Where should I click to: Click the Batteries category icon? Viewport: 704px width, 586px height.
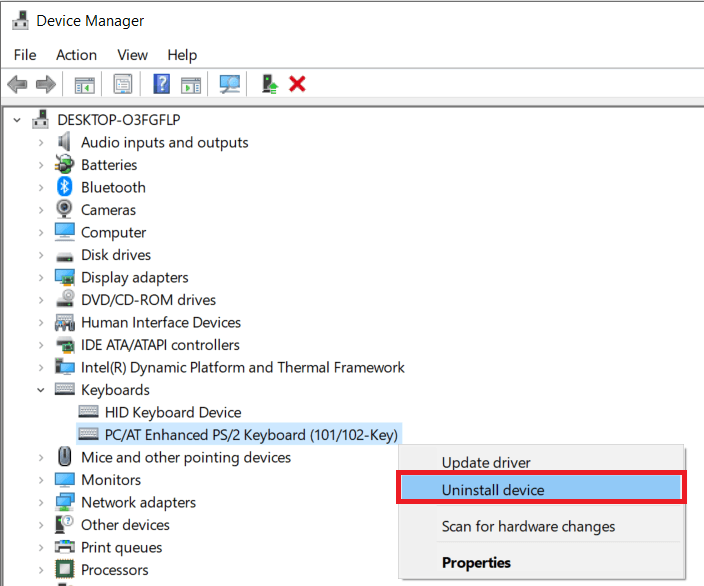click(64, 164)
